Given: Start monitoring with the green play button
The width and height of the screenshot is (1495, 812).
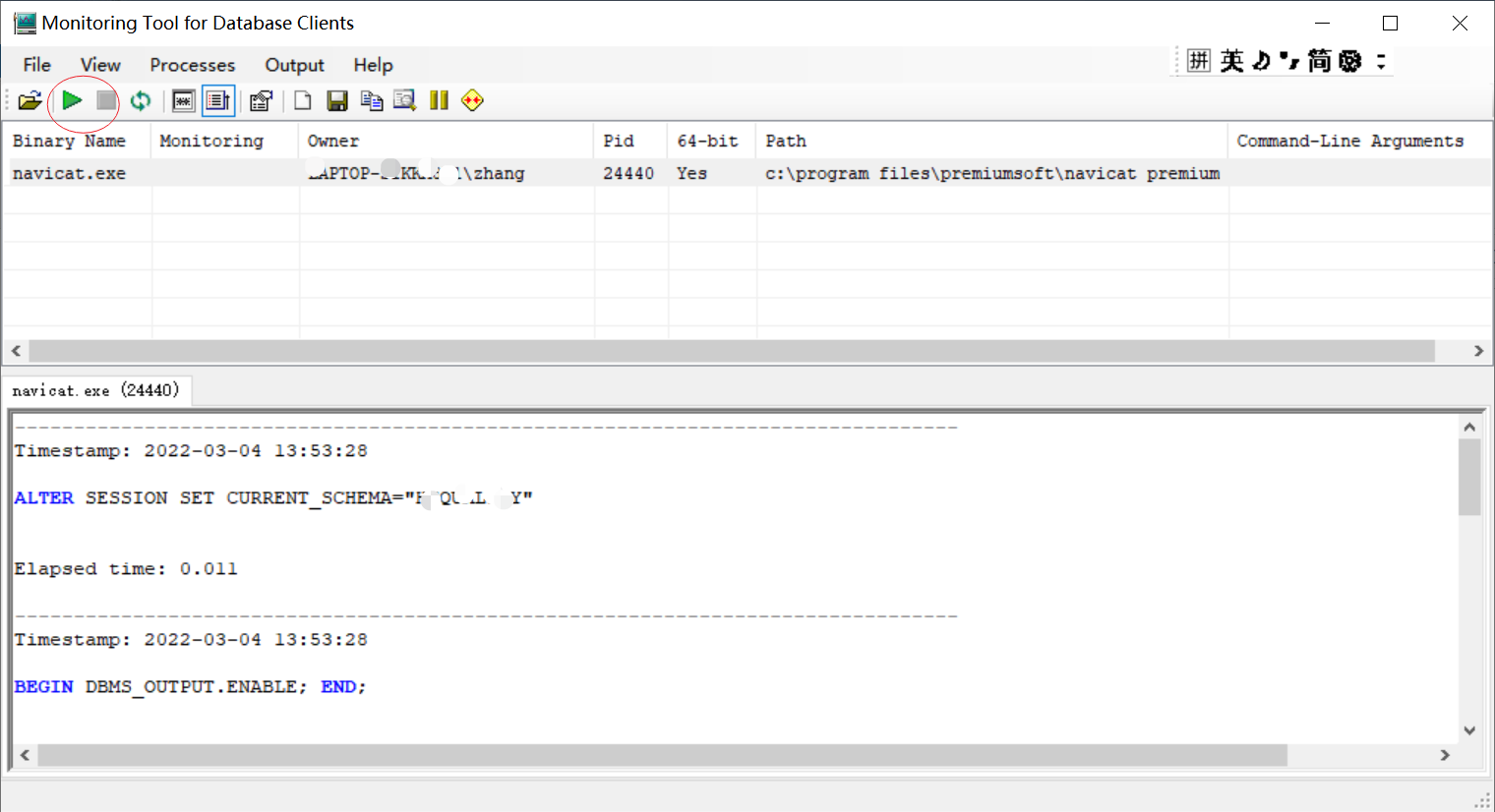Looking at the screenshot, I should click(70, 99).
